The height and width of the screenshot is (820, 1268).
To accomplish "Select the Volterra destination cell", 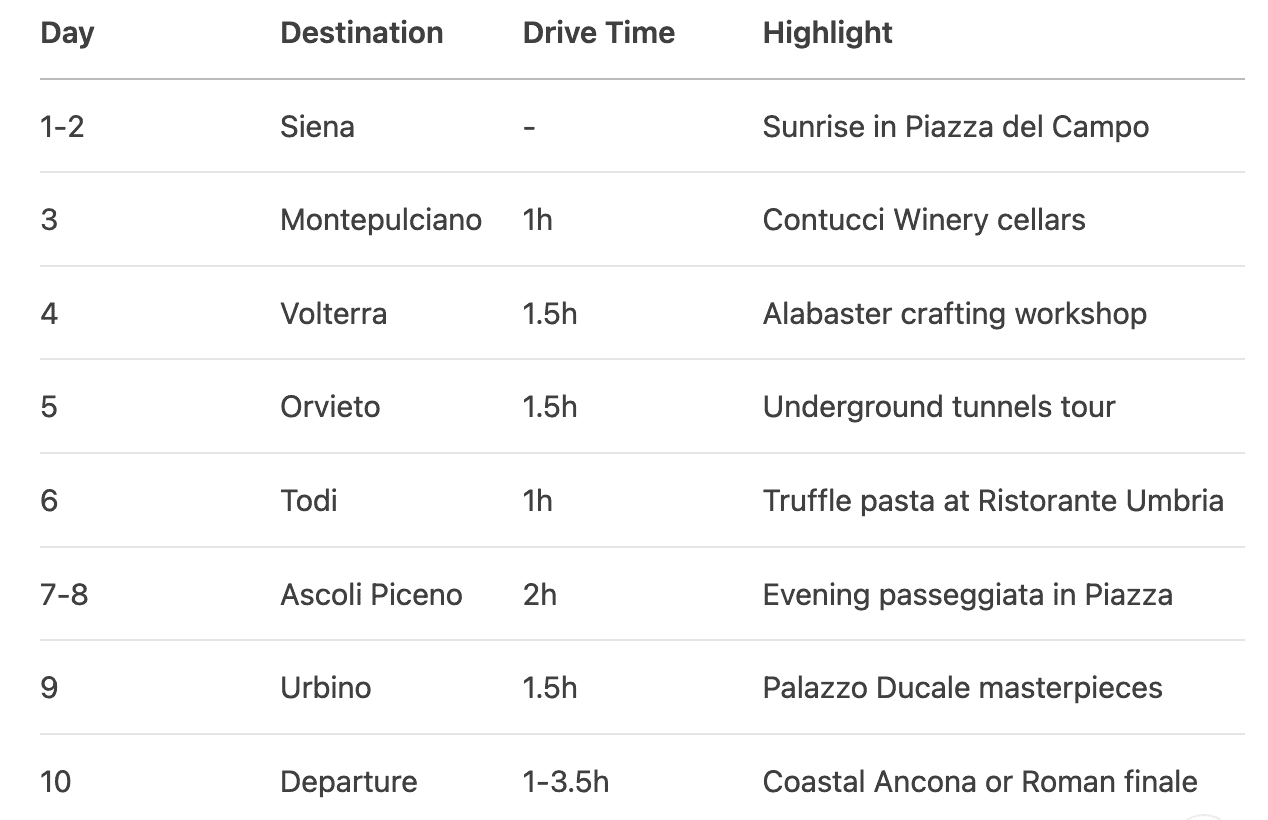I will click(333, 314).
